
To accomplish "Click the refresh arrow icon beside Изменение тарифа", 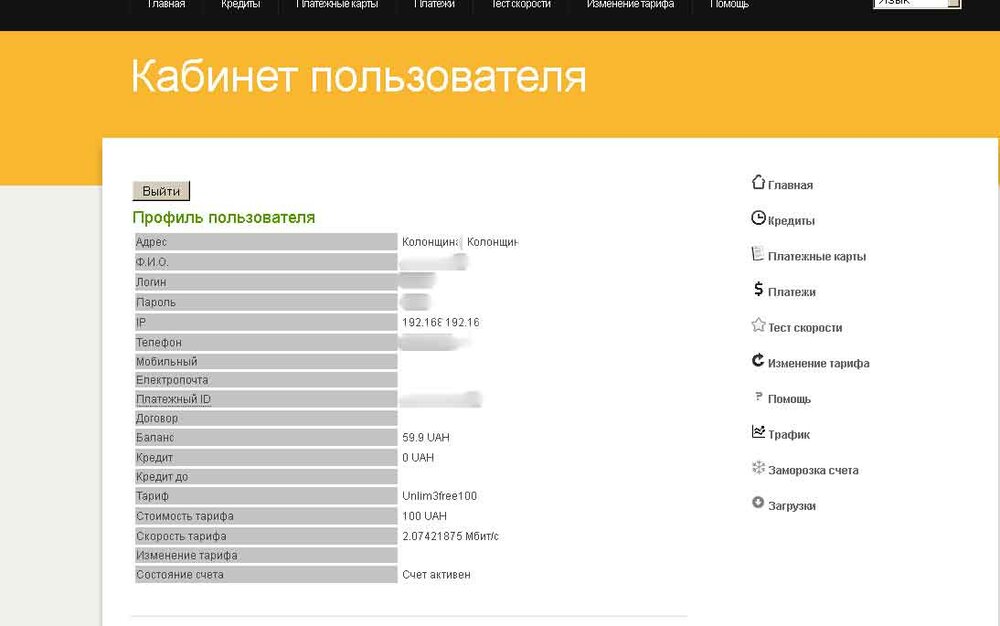I will (758, 361).
